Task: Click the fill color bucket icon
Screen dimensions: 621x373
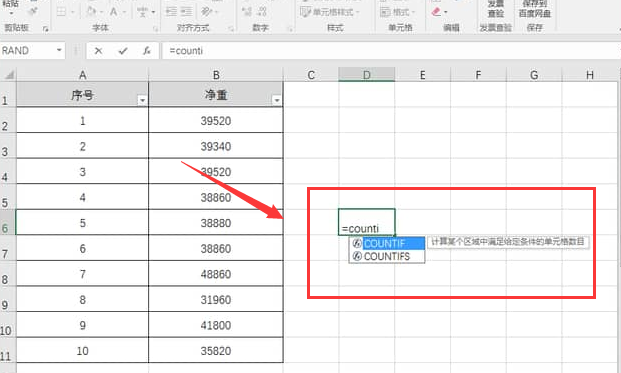Action: pyautogui.click(x=91, y=11)
